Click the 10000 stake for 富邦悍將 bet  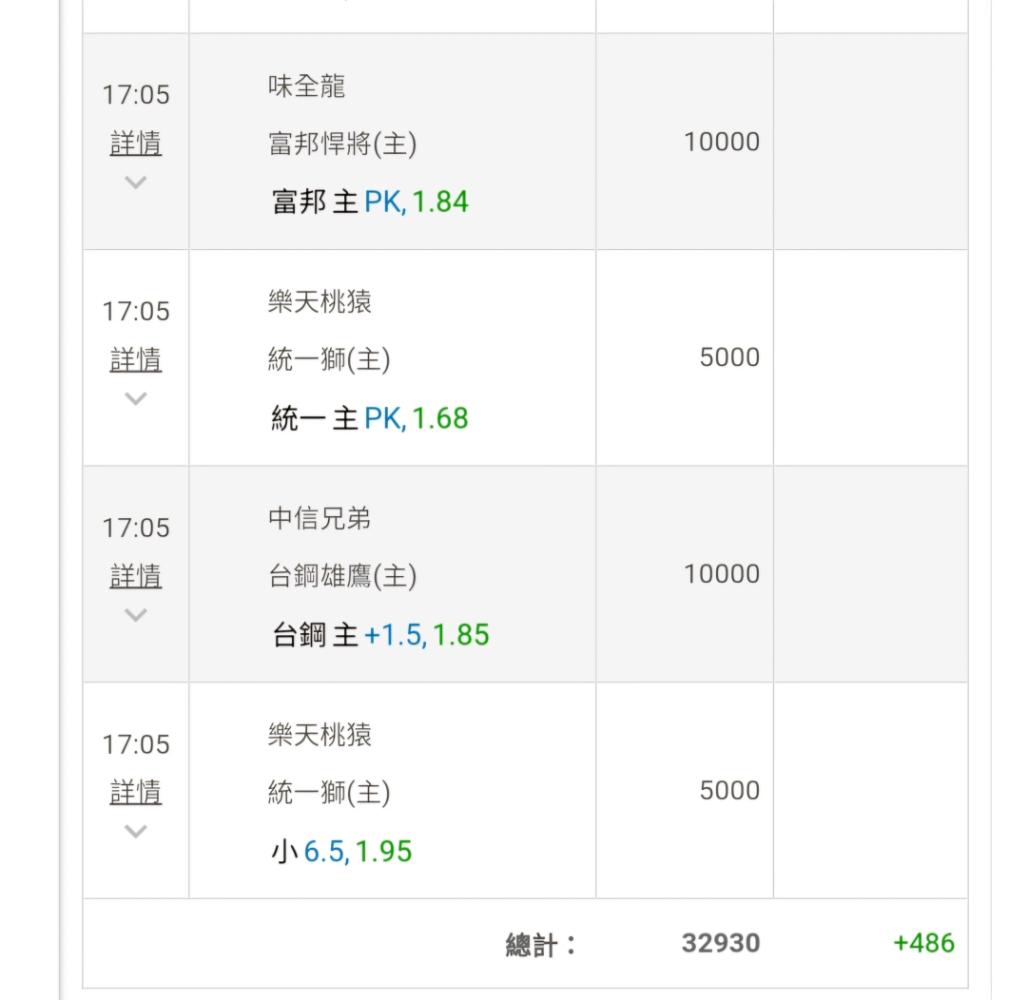click(722, 141)
